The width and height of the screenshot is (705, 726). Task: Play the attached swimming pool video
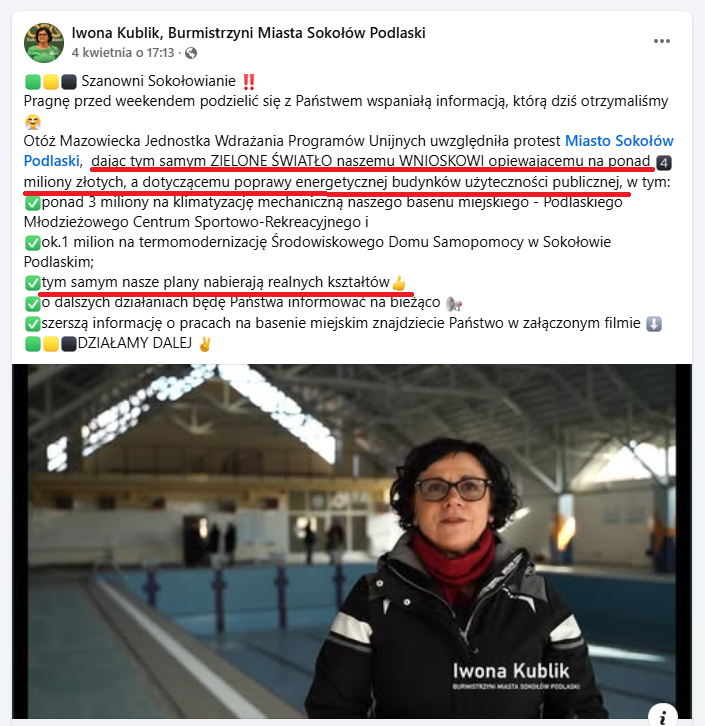coord(352,541)
